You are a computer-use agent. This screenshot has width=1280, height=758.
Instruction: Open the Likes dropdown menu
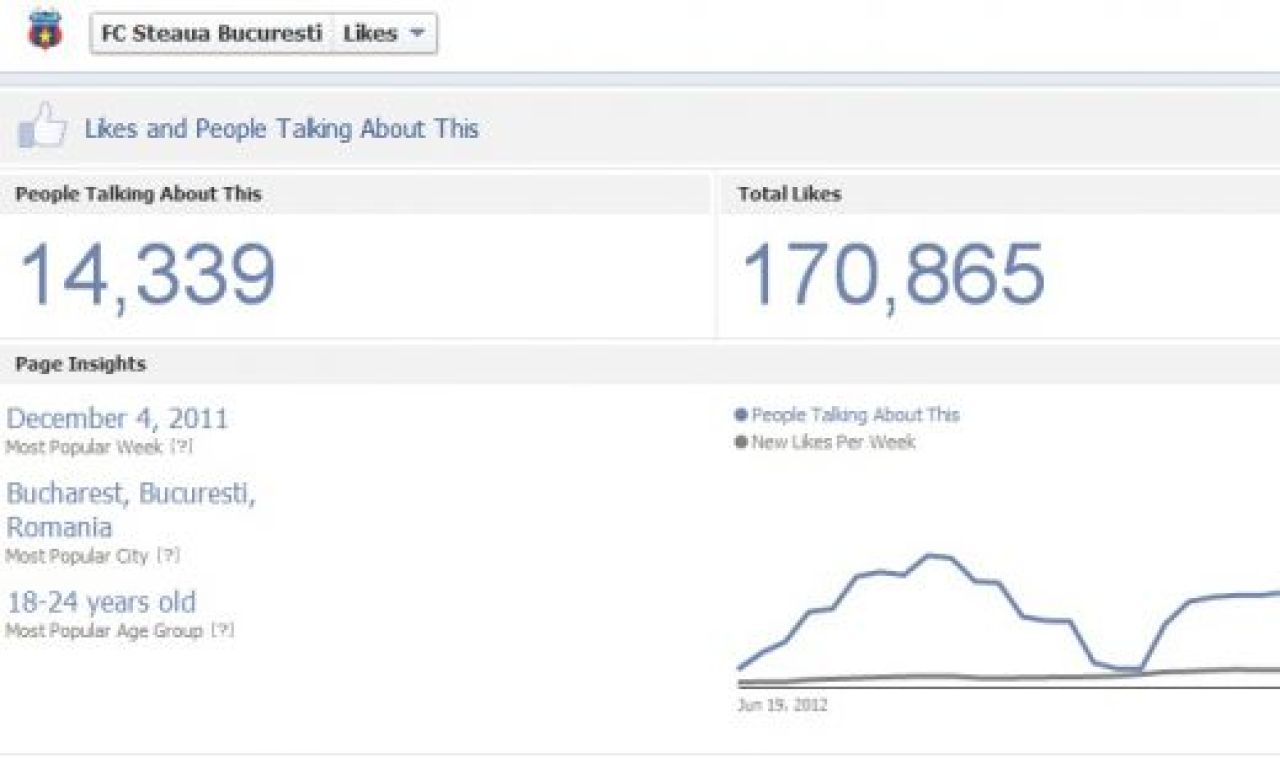tap(384, 33)
